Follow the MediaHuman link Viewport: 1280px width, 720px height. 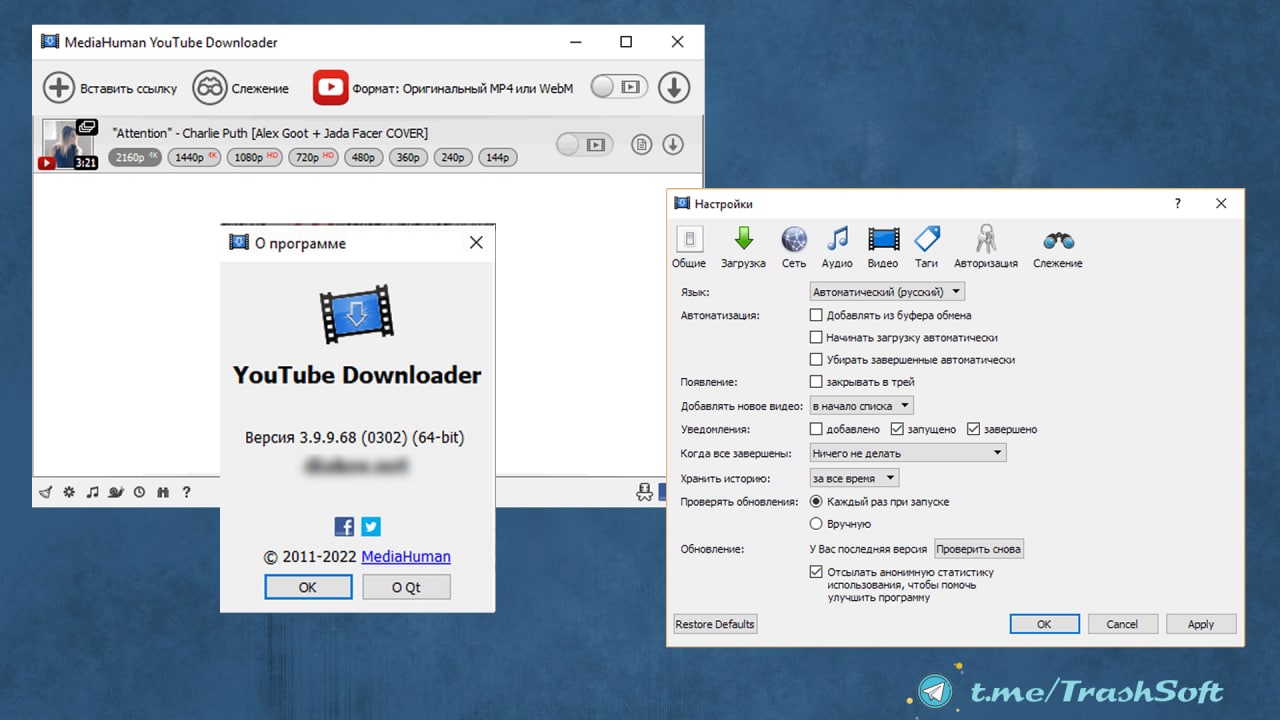click(406, 557)
